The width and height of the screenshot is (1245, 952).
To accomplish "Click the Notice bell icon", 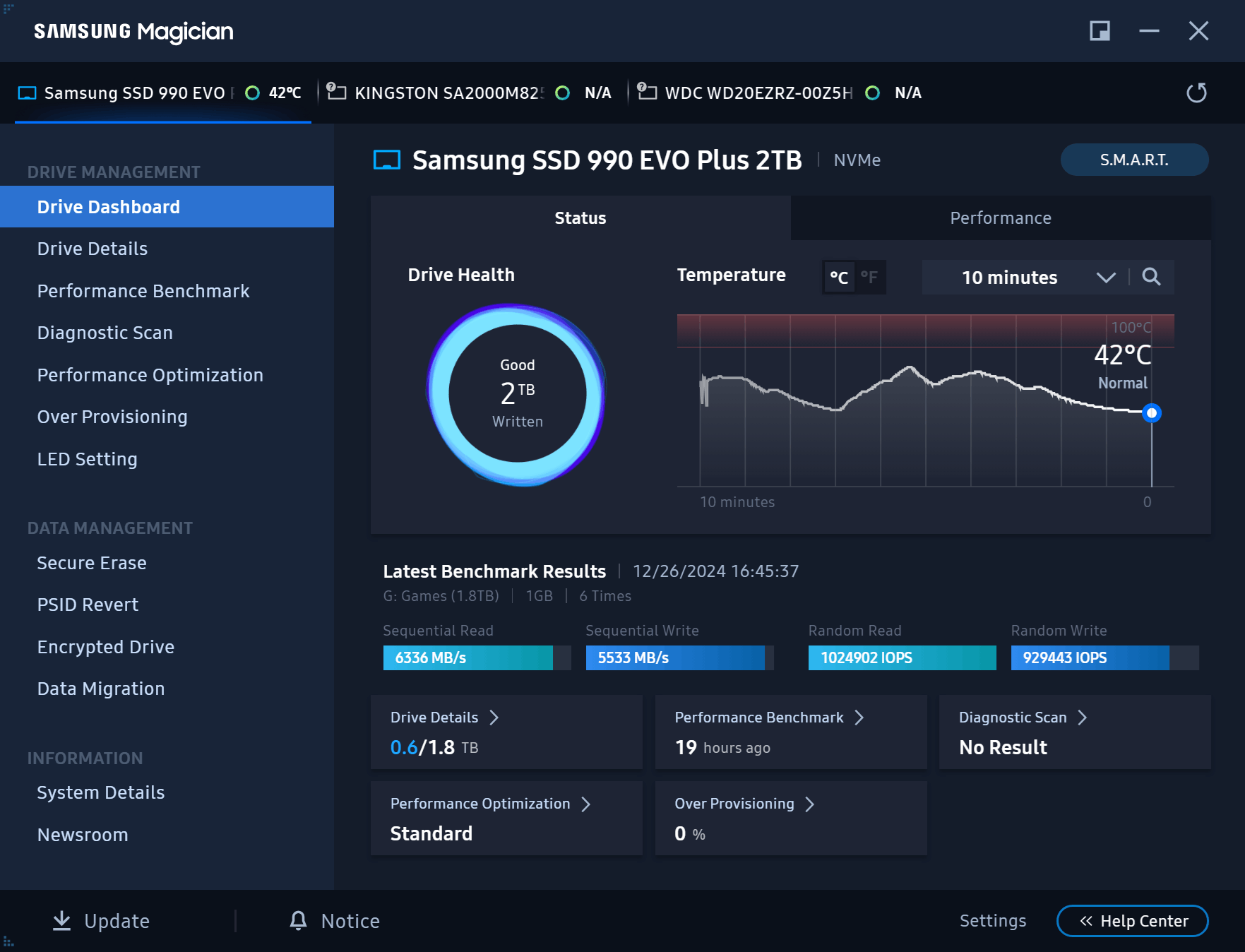I will (299, 920).
